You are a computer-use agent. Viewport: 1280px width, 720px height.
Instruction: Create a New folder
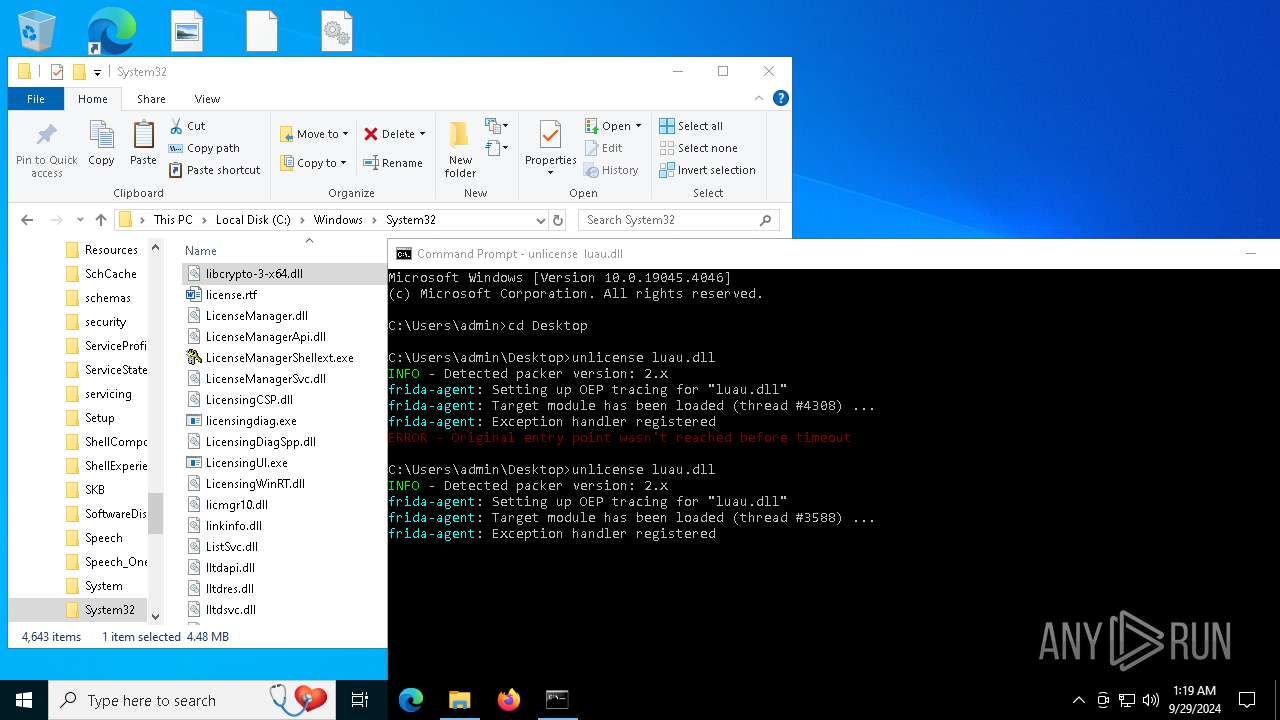pyautogui.click(x=460, y=150)
